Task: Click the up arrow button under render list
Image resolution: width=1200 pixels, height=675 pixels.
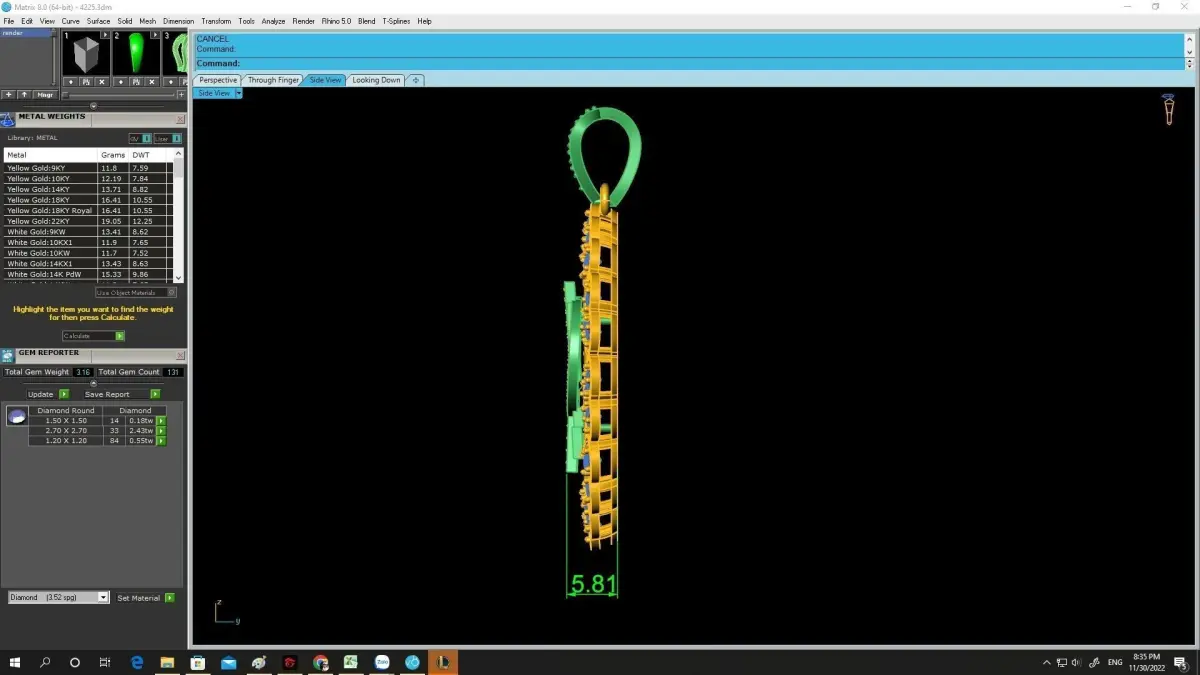Action: [24, 95]
